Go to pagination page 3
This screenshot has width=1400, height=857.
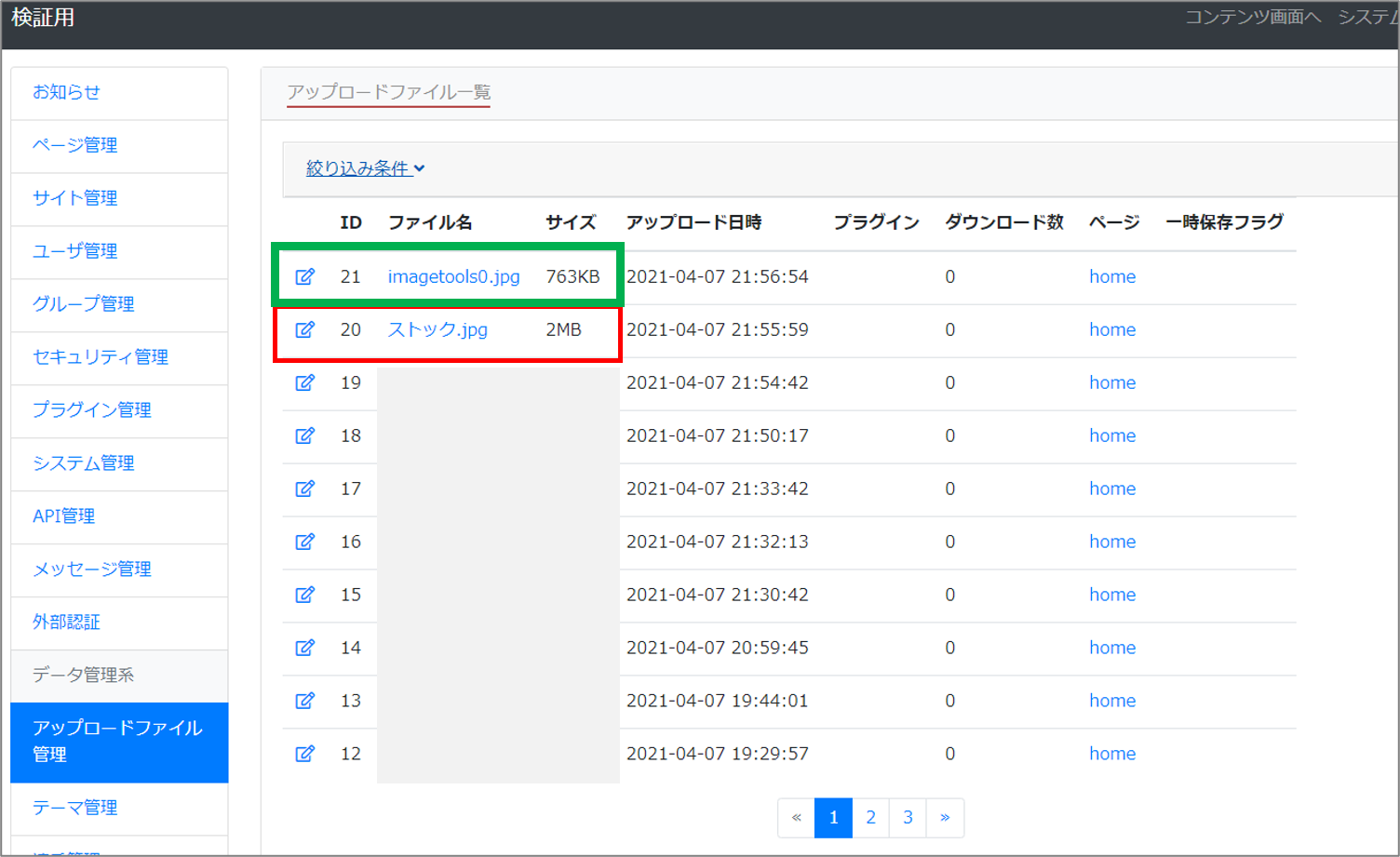pos(908,818)
